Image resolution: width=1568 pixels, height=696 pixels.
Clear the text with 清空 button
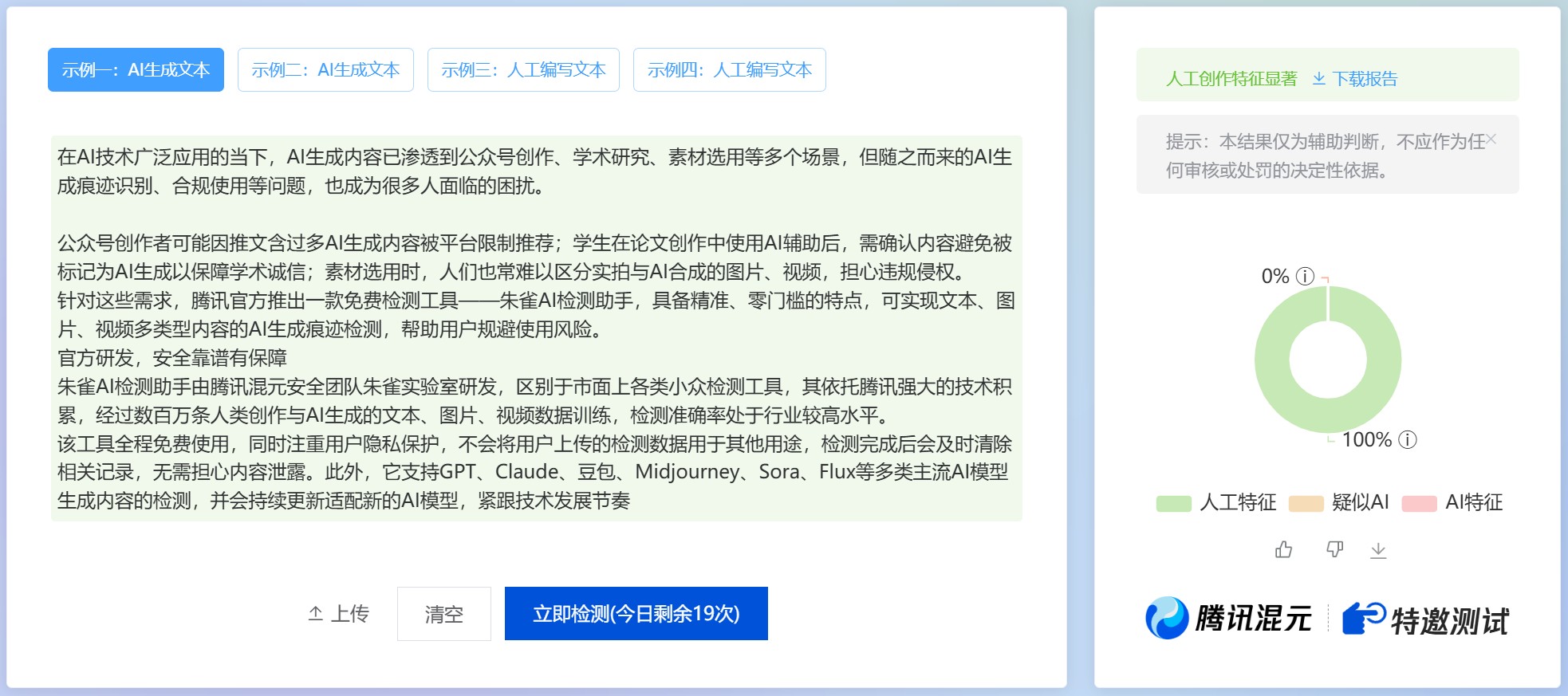point(444,614)
